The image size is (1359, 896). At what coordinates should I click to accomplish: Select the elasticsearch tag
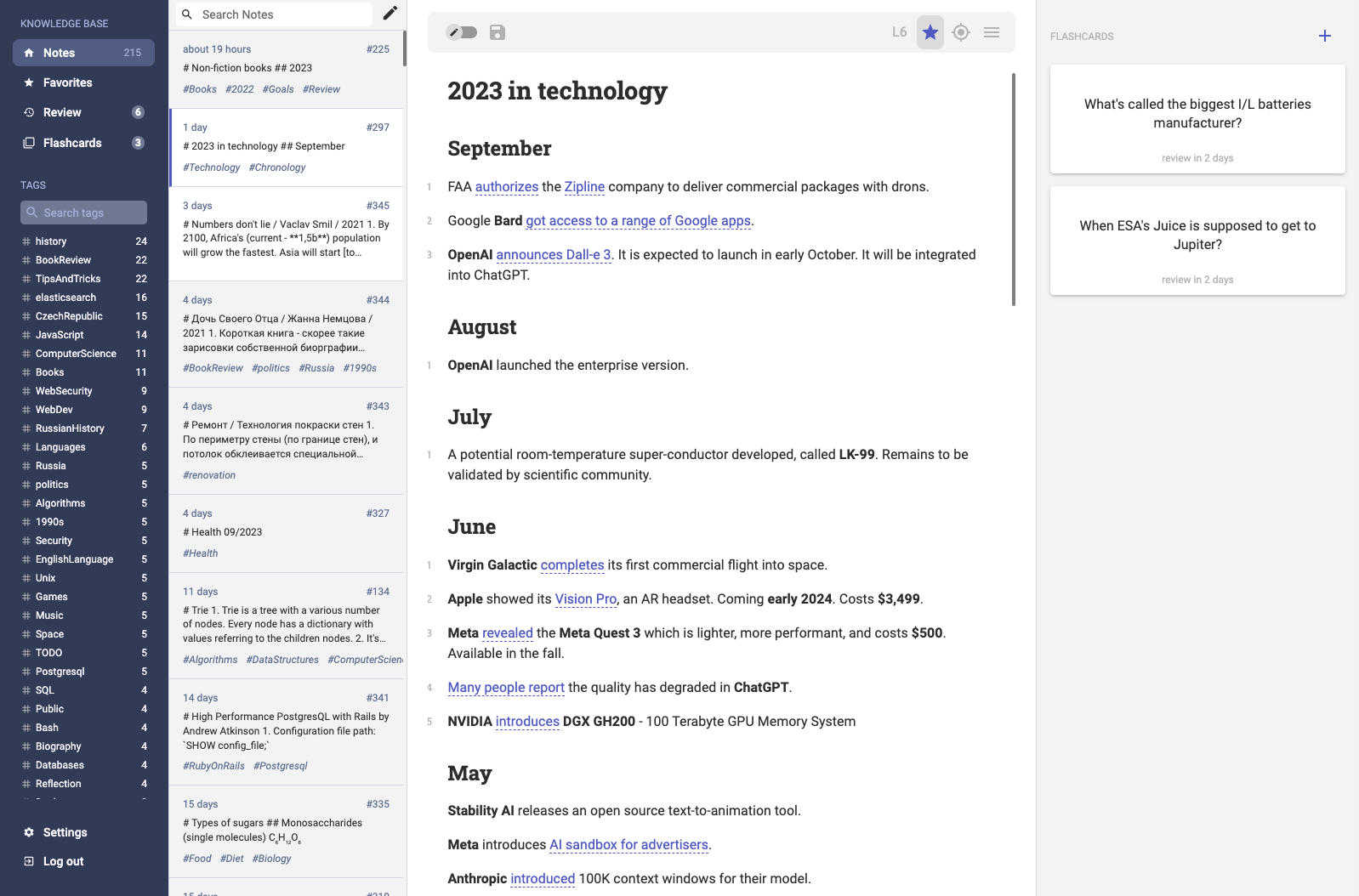84,298
